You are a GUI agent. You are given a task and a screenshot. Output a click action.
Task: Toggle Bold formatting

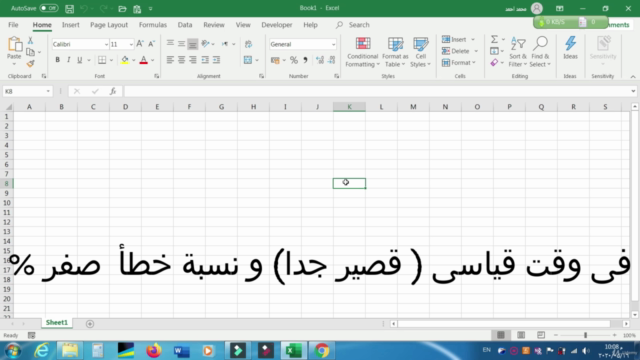point(58,60)
